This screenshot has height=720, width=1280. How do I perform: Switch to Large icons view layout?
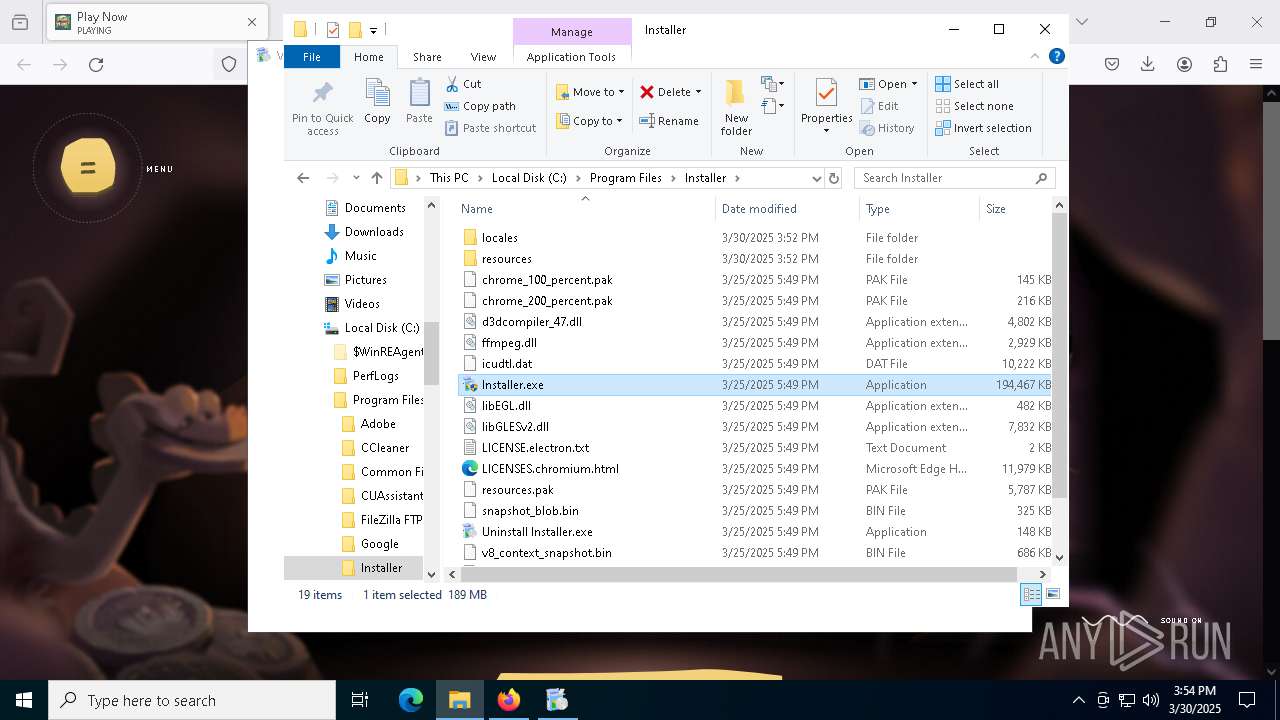[1052, 595]
